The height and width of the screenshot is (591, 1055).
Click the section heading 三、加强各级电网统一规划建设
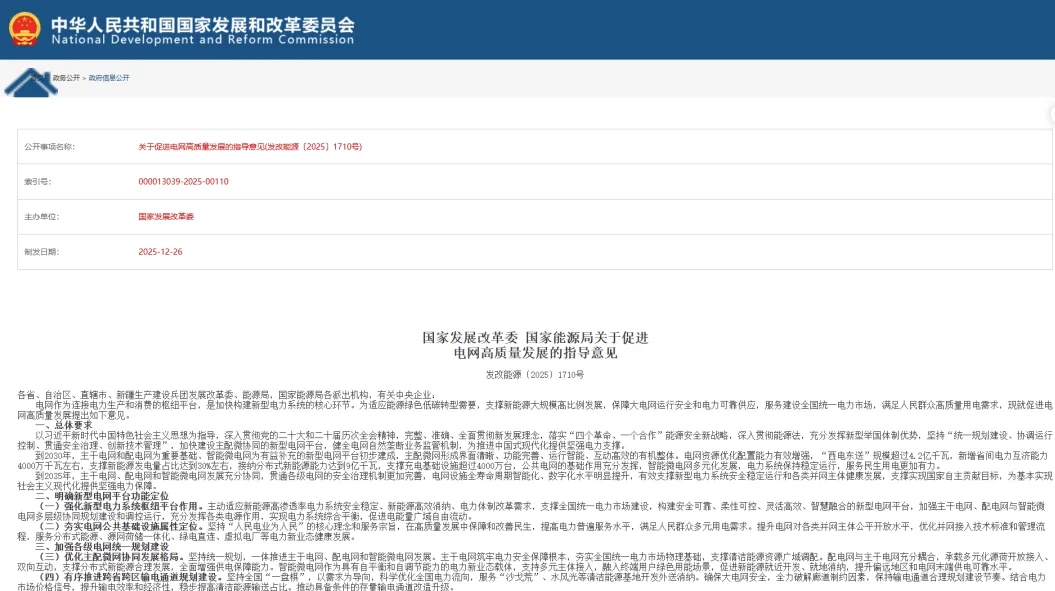coord(102,547)
